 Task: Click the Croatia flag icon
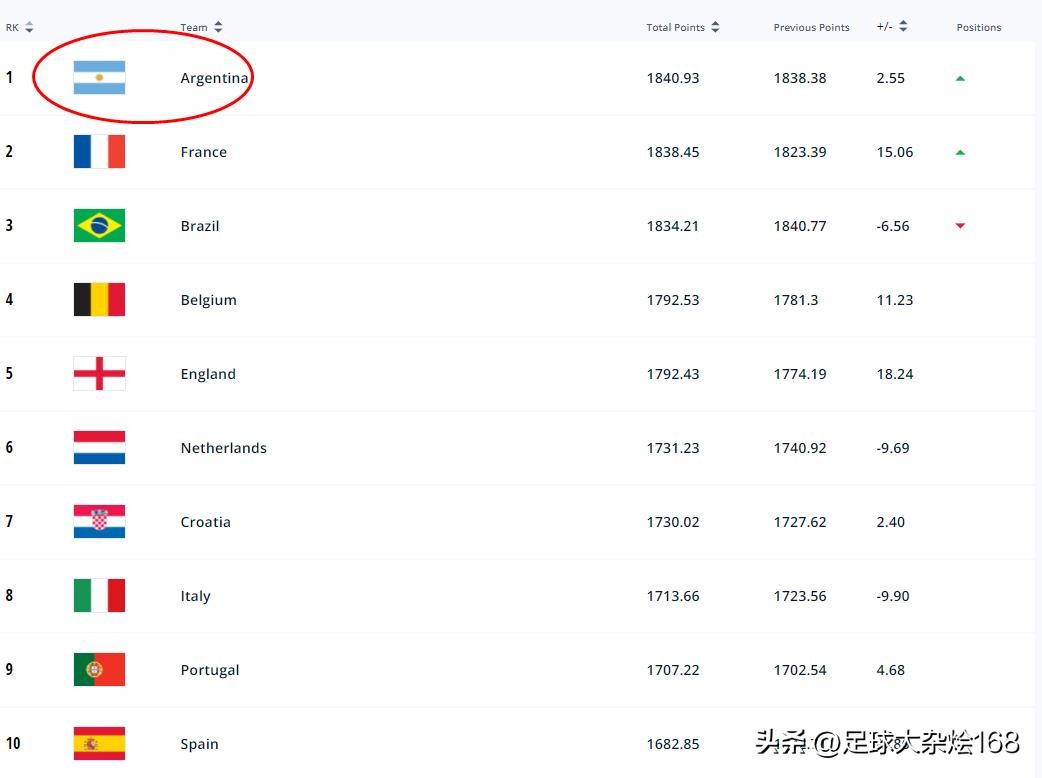(99, 521)
